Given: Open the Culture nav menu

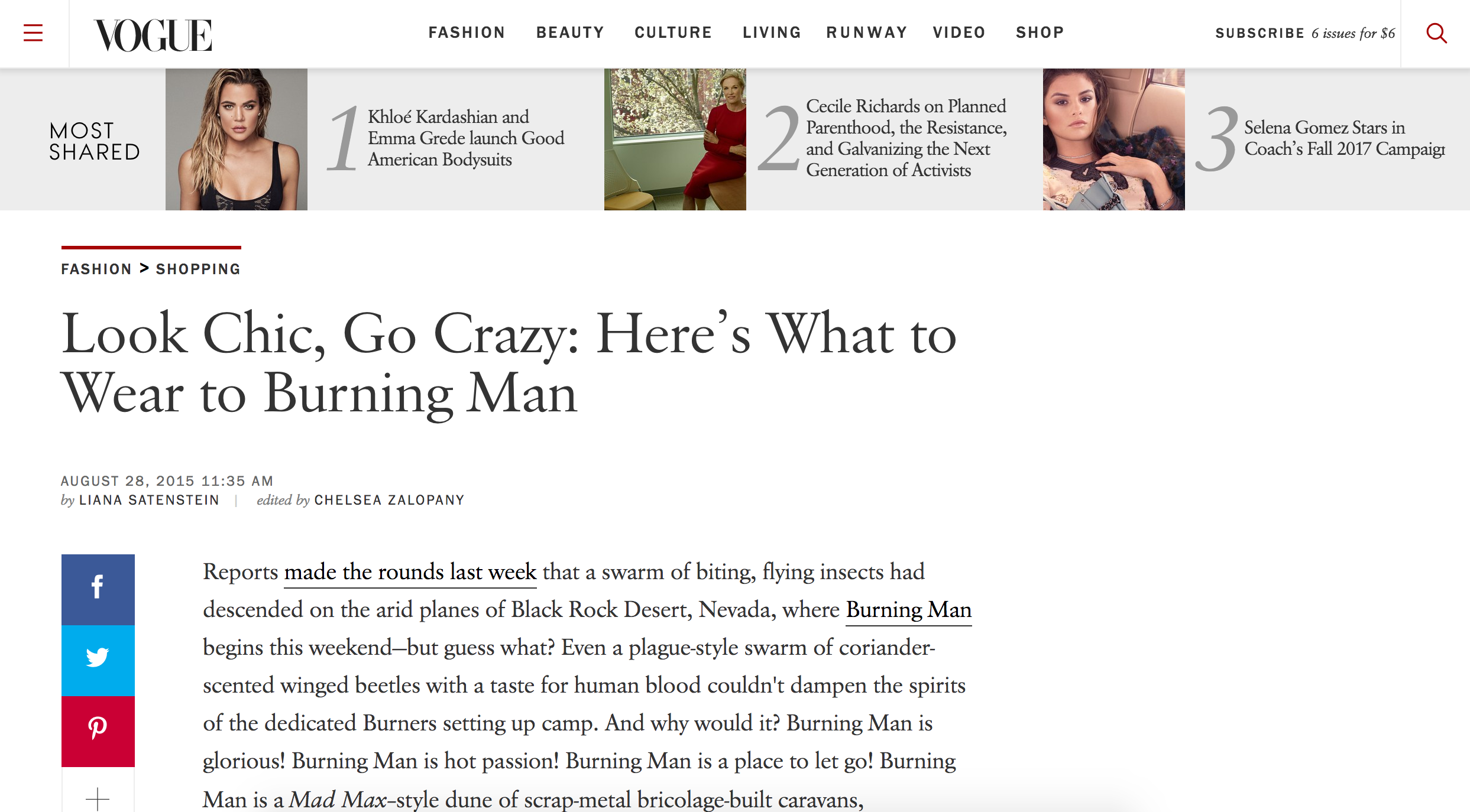Looking at the screenshot, I should tap(673, 33).
